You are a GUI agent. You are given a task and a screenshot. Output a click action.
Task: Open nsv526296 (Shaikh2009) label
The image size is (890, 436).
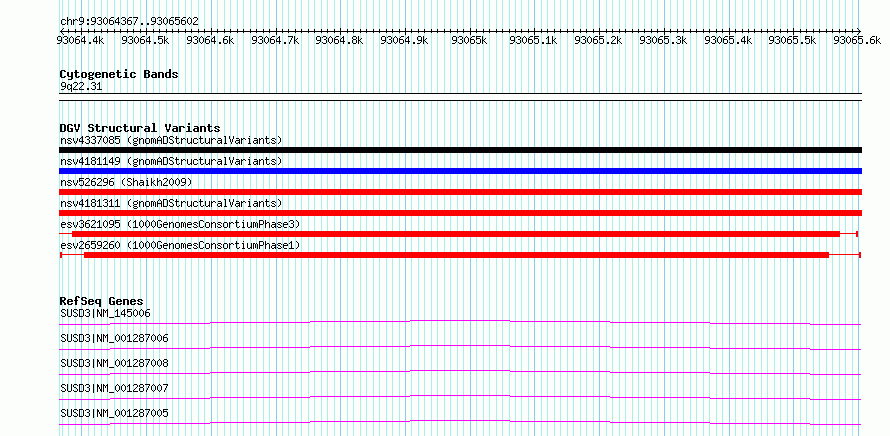(126, 182)
